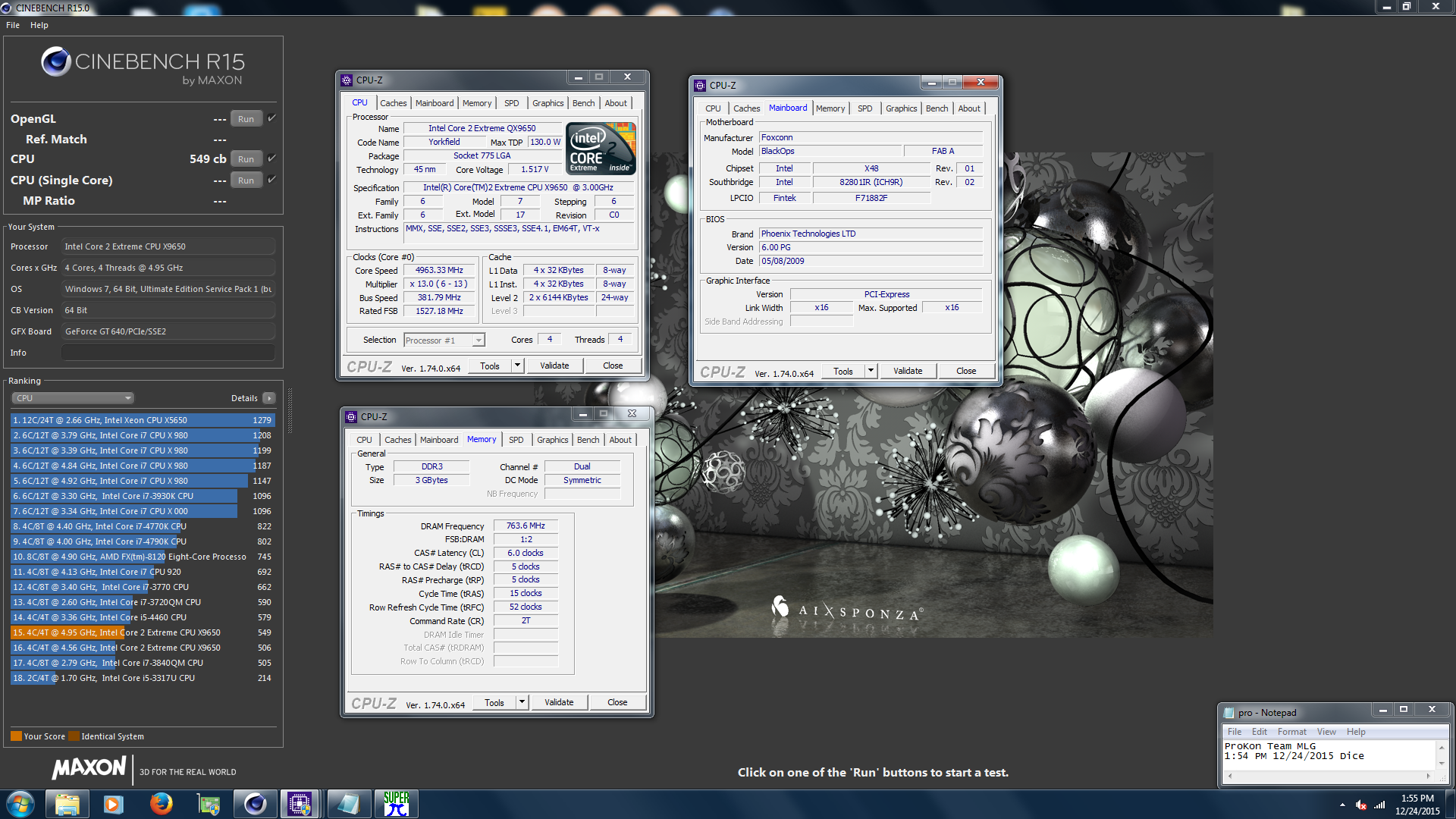
Task: Open the network signal tray icon
Action: (x=1379, y=805)
